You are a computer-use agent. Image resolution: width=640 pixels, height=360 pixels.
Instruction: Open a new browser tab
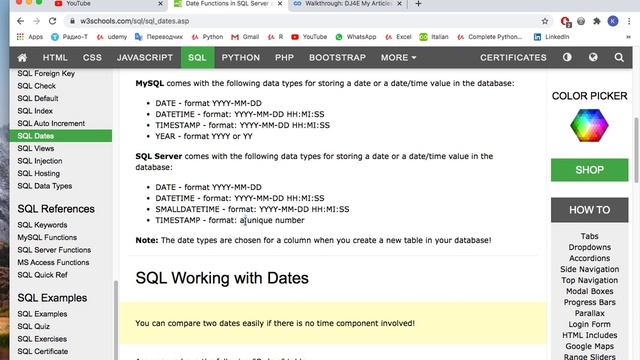tap(418, 4)
